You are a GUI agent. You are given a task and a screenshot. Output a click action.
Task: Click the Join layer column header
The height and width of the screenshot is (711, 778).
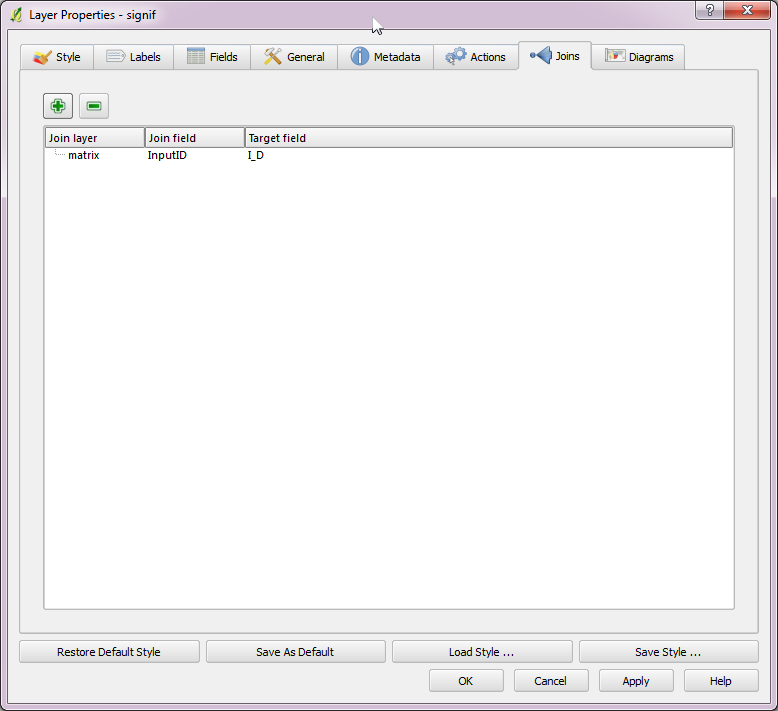click(x=95, y=138)
